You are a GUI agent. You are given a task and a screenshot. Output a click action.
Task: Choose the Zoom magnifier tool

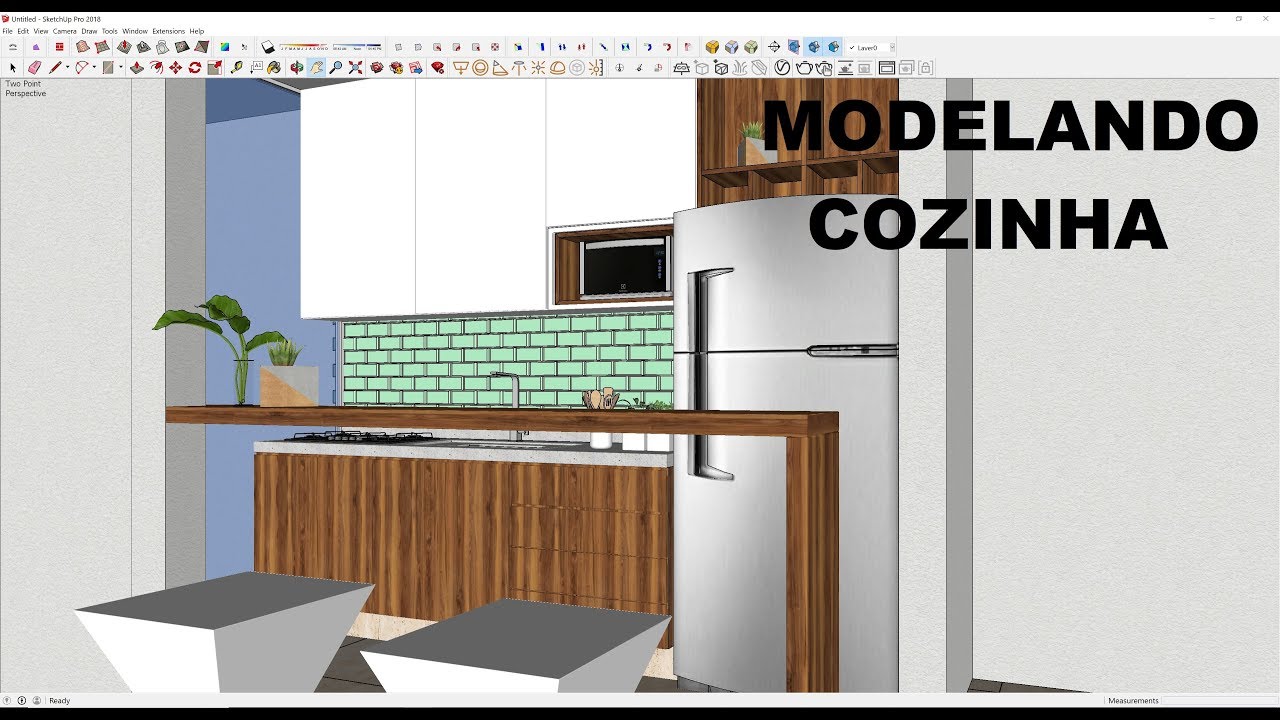(x=336, y=67)
